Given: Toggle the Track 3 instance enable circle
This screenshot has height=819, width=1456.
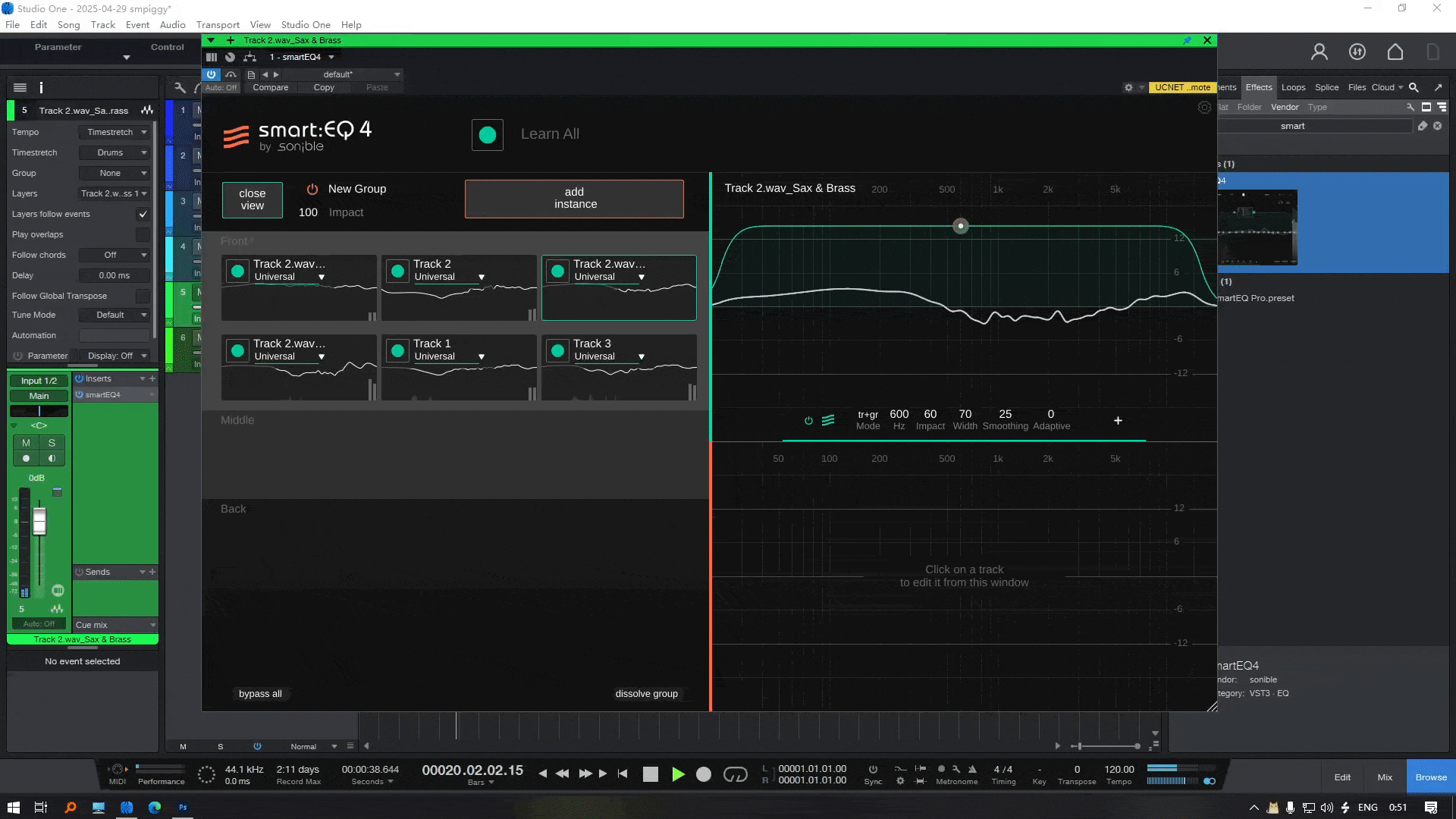Looking at the screenshot, I should [558, 351].
